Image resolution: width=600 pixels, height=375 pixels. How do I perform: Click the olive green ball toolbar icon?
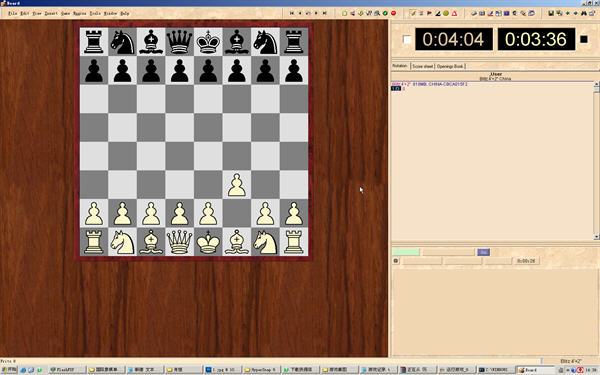pos(446,13)
